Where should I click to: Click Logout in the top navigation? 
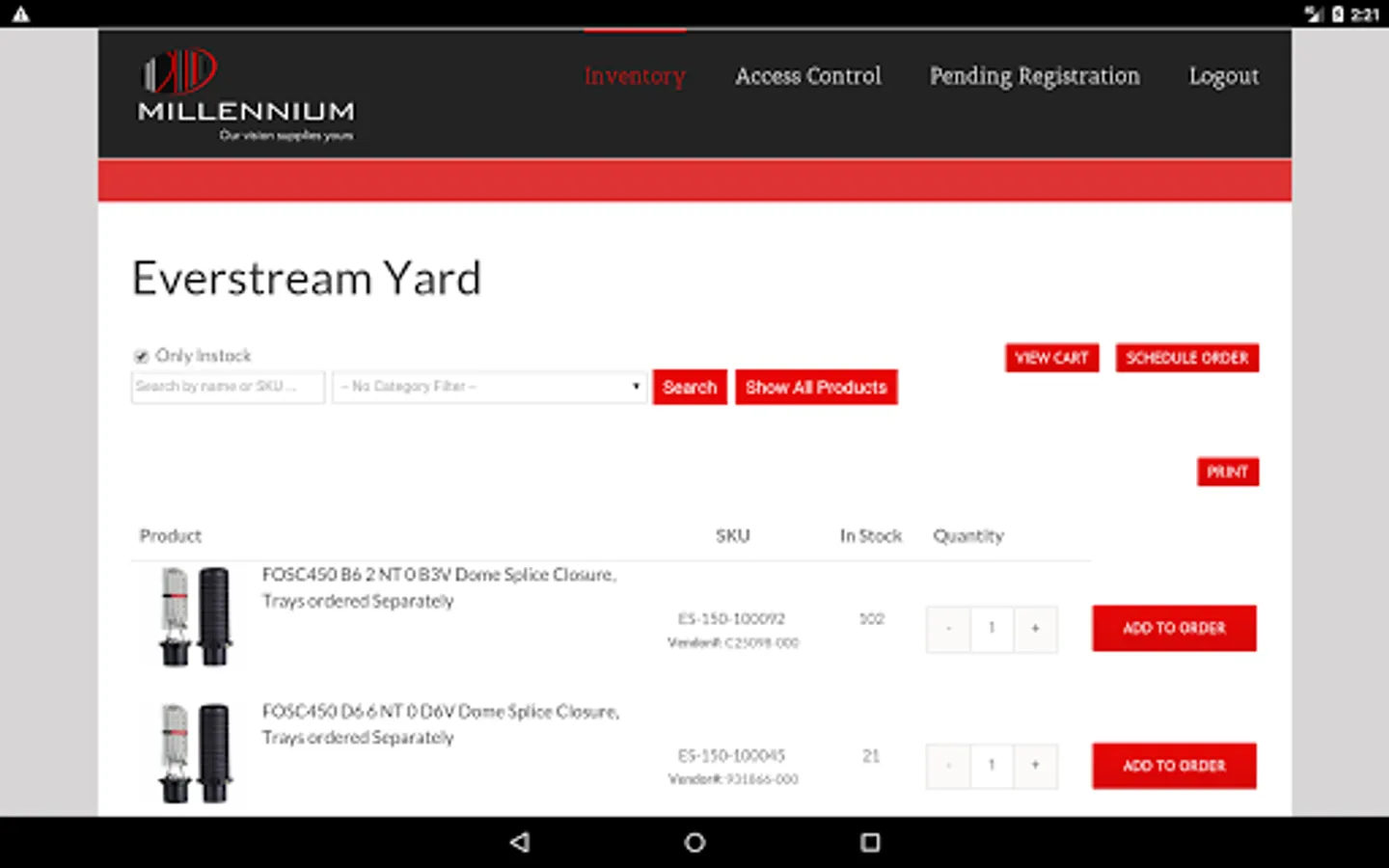click(1224, 76)
